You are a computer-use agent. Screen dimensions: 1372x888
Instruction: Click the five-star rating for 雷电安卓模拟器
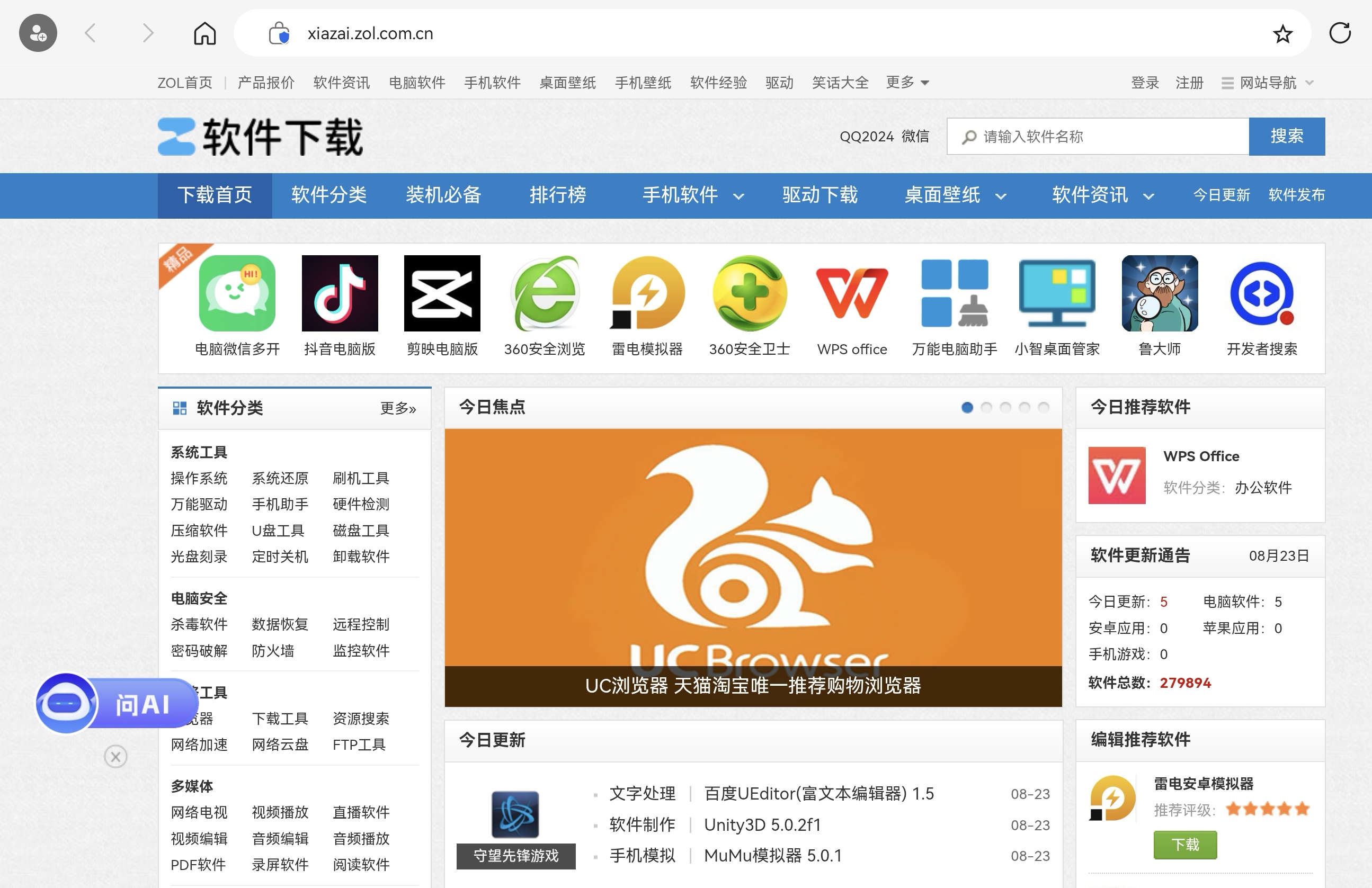point(1267,809)
